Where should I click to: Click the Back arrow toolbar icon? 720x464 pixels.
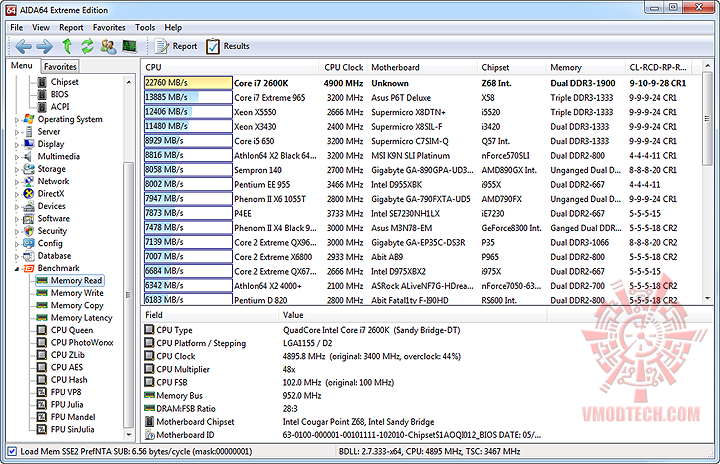point(23,46)
